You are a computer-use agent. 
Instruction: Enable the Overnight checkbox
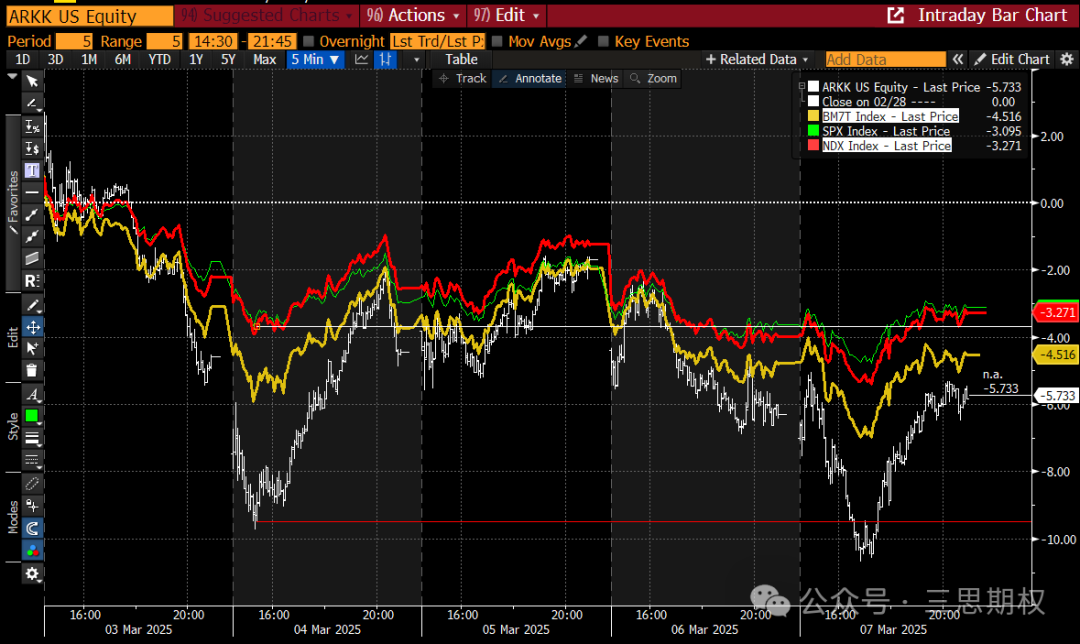[x=309, y=41]
